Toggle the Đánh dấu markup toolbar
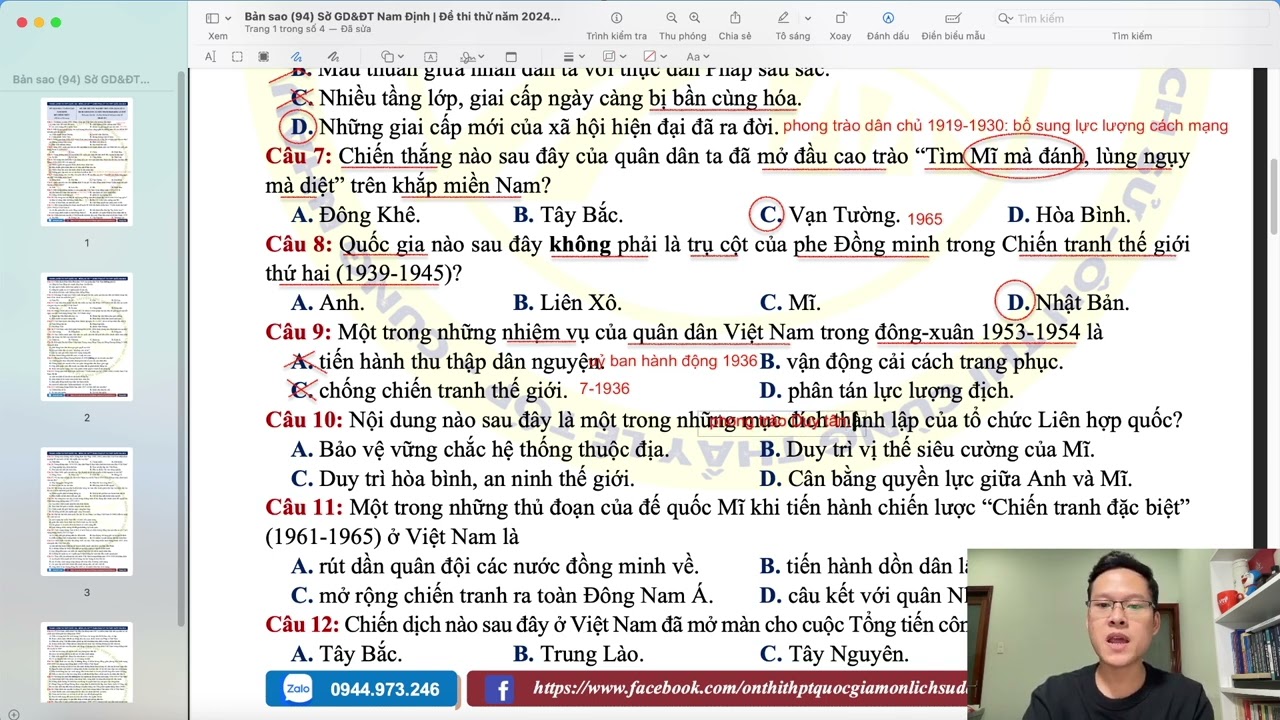1280x720 pixels. tap(888, 18)
